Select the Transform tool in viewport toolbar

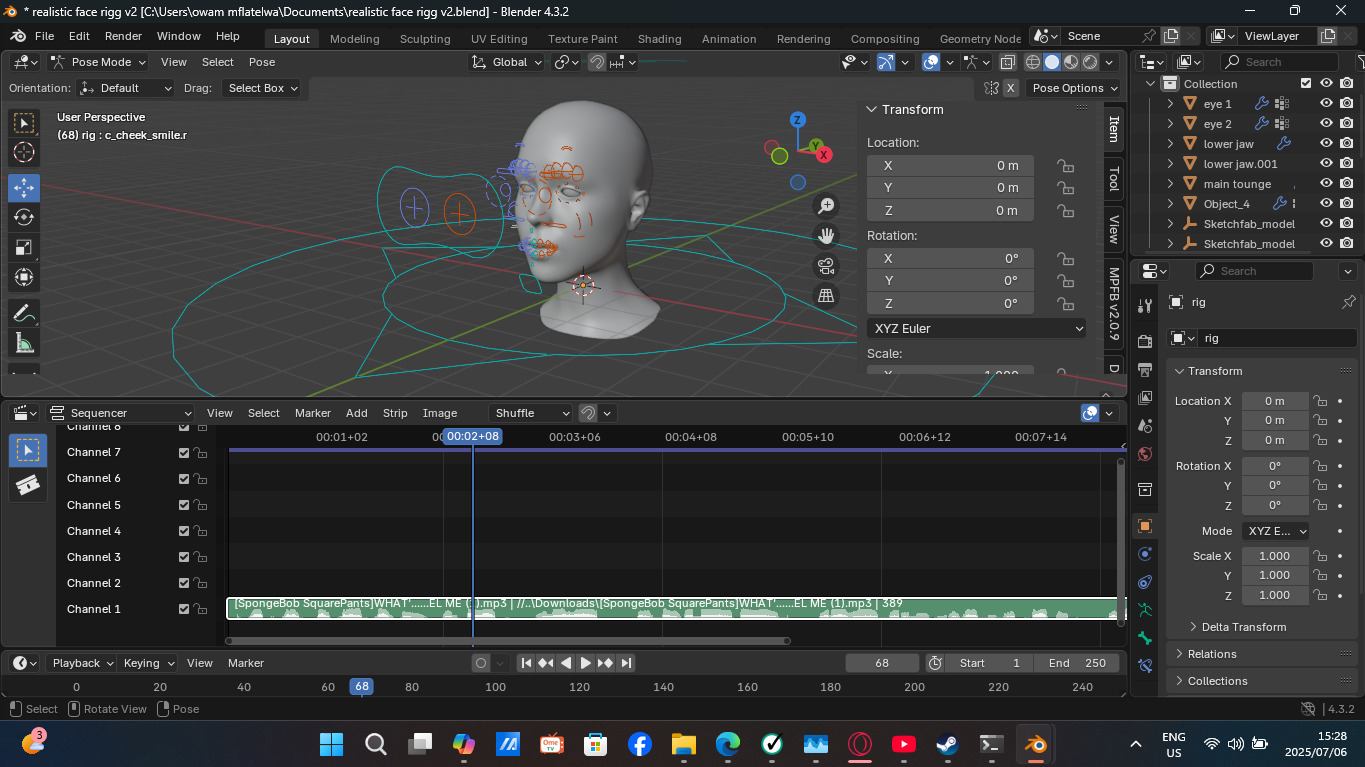coord(24,277)
